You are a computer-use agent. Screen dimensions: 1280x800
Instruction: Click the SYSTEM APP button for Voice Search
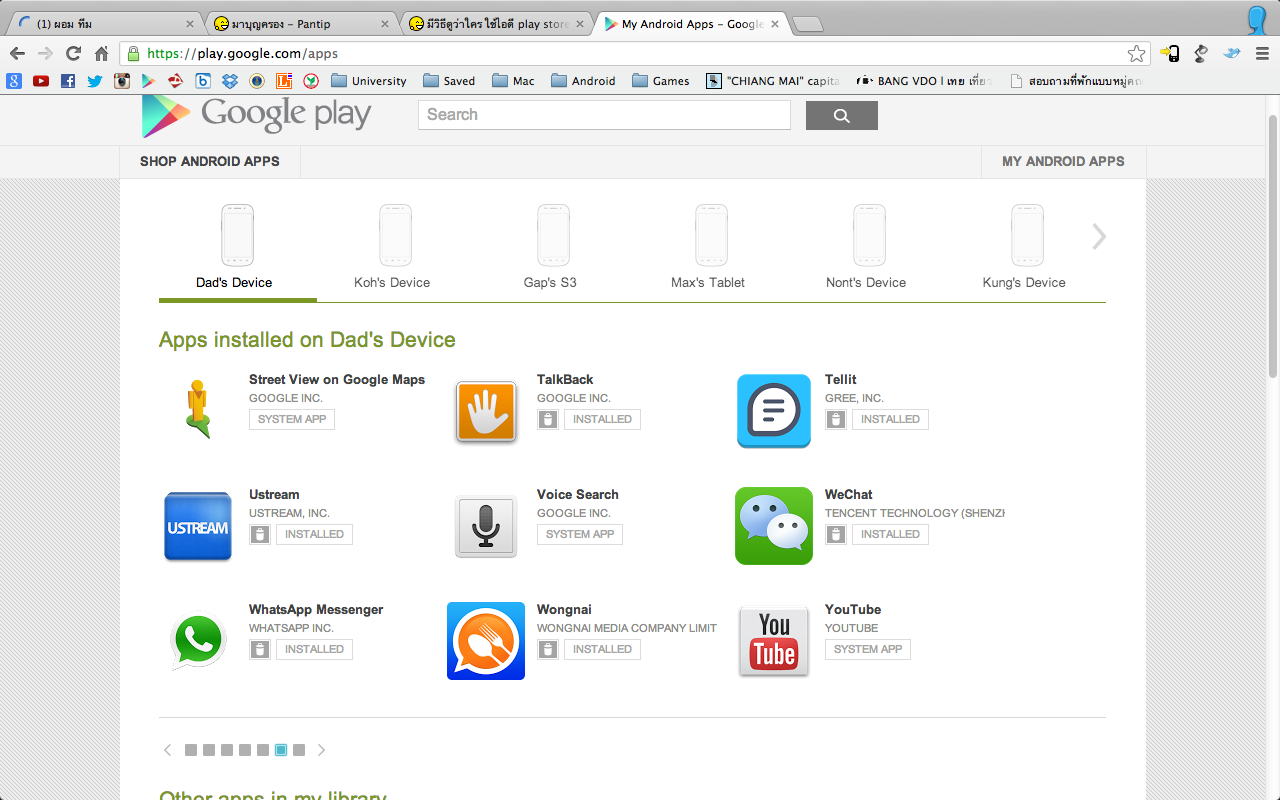pos(580,534)
